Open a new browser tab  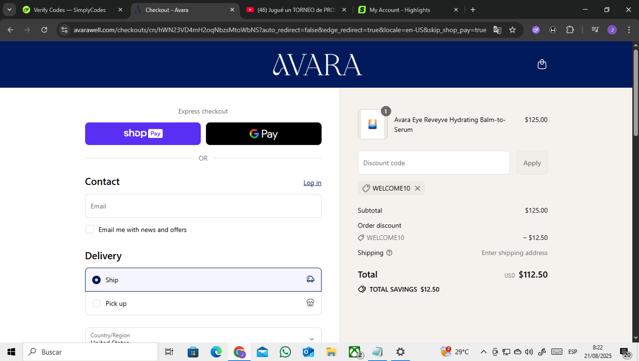473,9
